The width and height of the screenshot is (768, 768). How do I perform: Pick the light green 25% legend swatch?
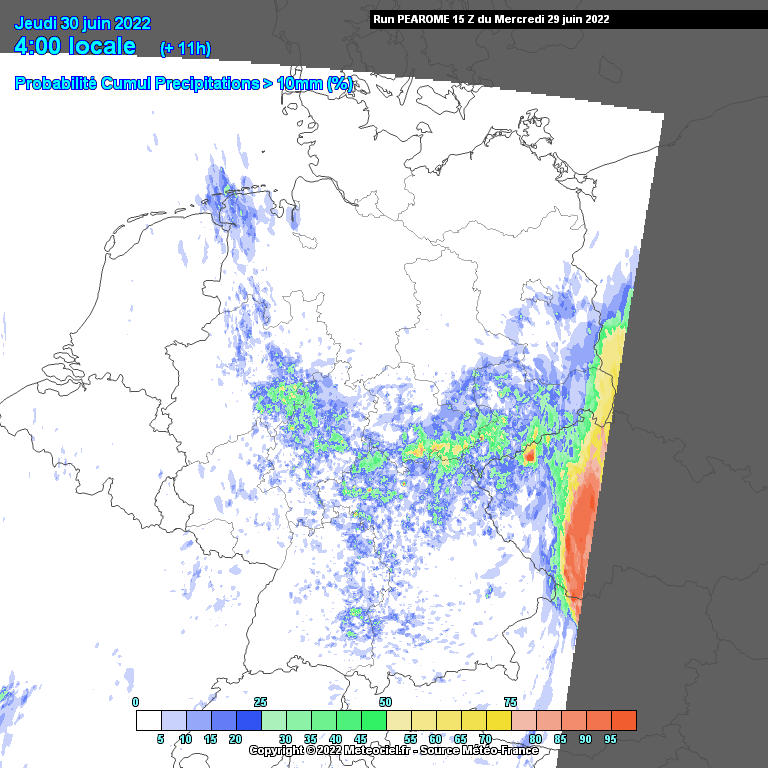(273, 720)
